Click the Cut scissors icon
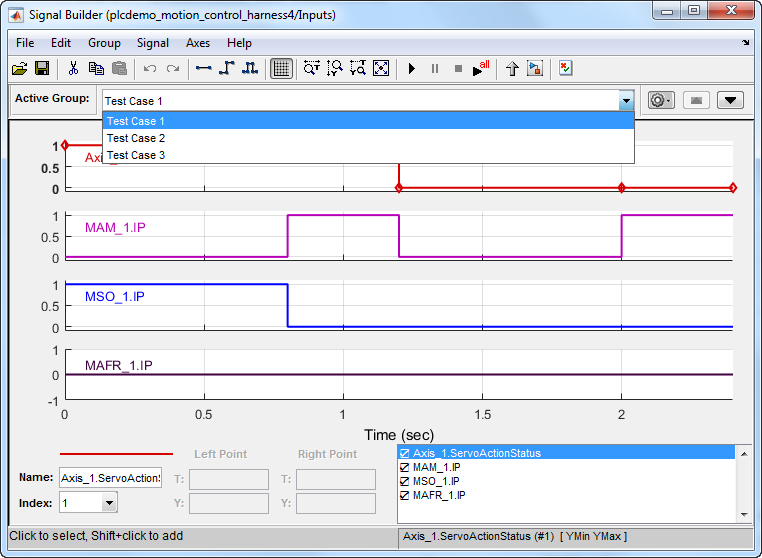Viewport: 762px width, 558px height. click(x=73, y=69)
